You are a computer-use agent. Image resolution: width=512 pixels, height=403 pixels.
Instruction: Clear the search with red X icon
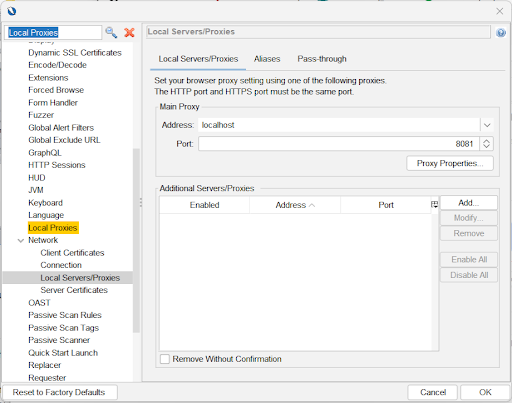[129, 33]
